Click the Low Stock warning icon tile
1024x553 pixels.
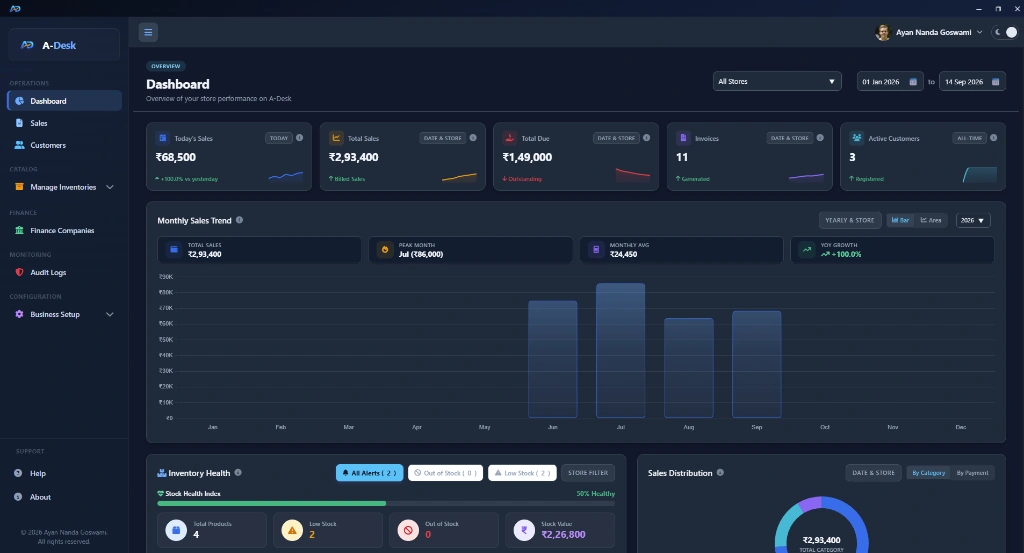[292, 529]
